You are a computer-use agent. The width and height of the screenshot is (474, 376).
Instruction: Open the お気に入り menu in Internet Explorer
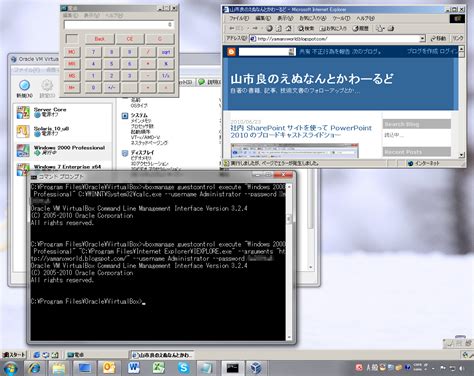point(313,18)
